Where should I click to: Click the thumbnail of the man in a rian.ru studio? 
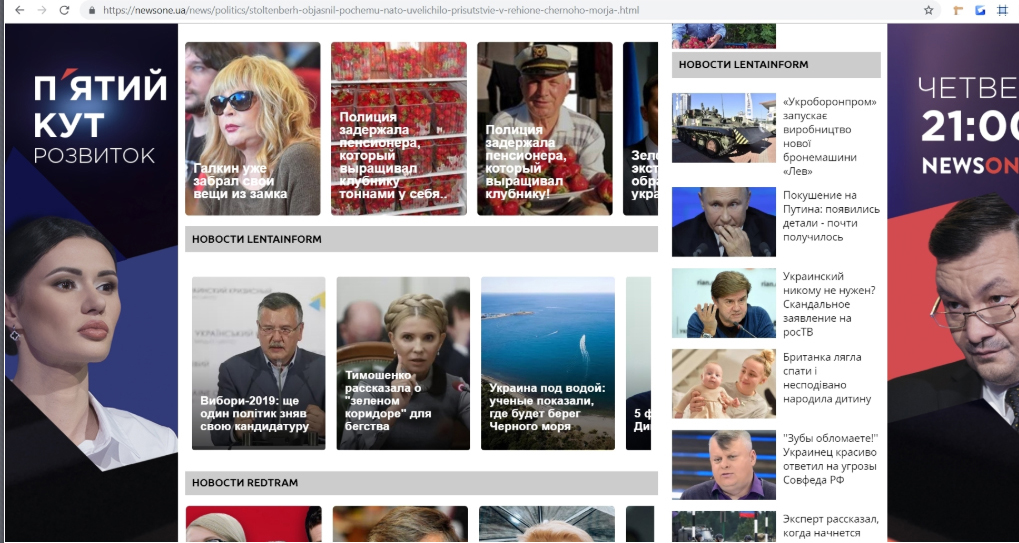(x=724, y=303)
